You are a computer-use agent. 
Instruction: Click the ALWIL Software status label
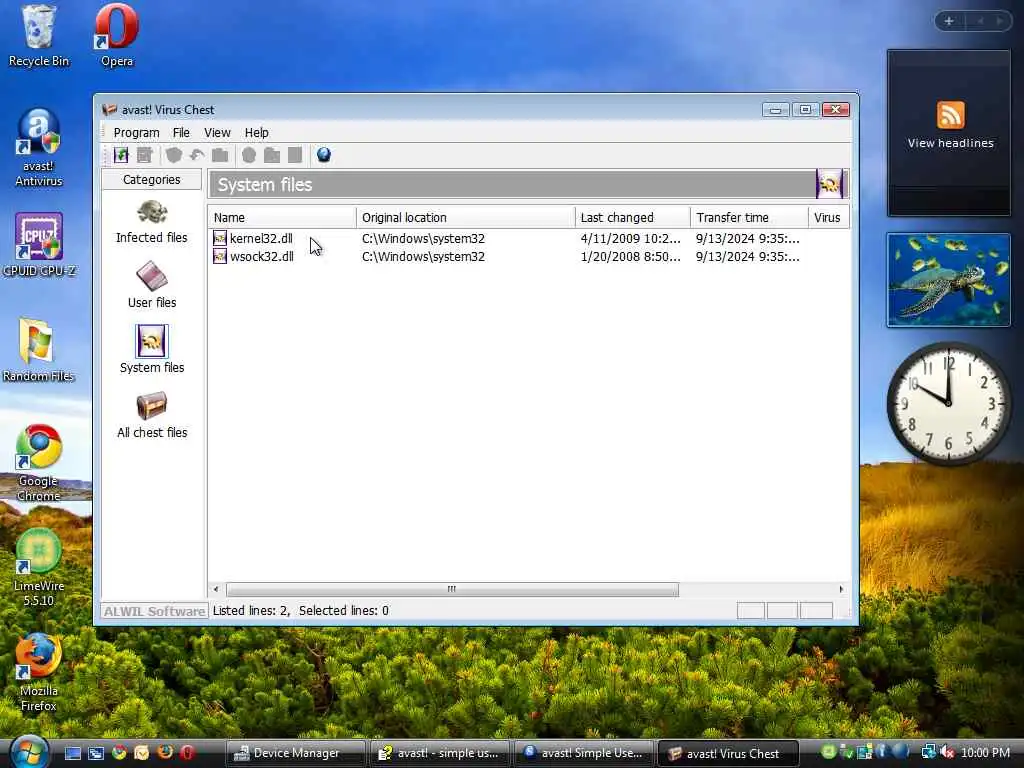[x=154, y=611]
